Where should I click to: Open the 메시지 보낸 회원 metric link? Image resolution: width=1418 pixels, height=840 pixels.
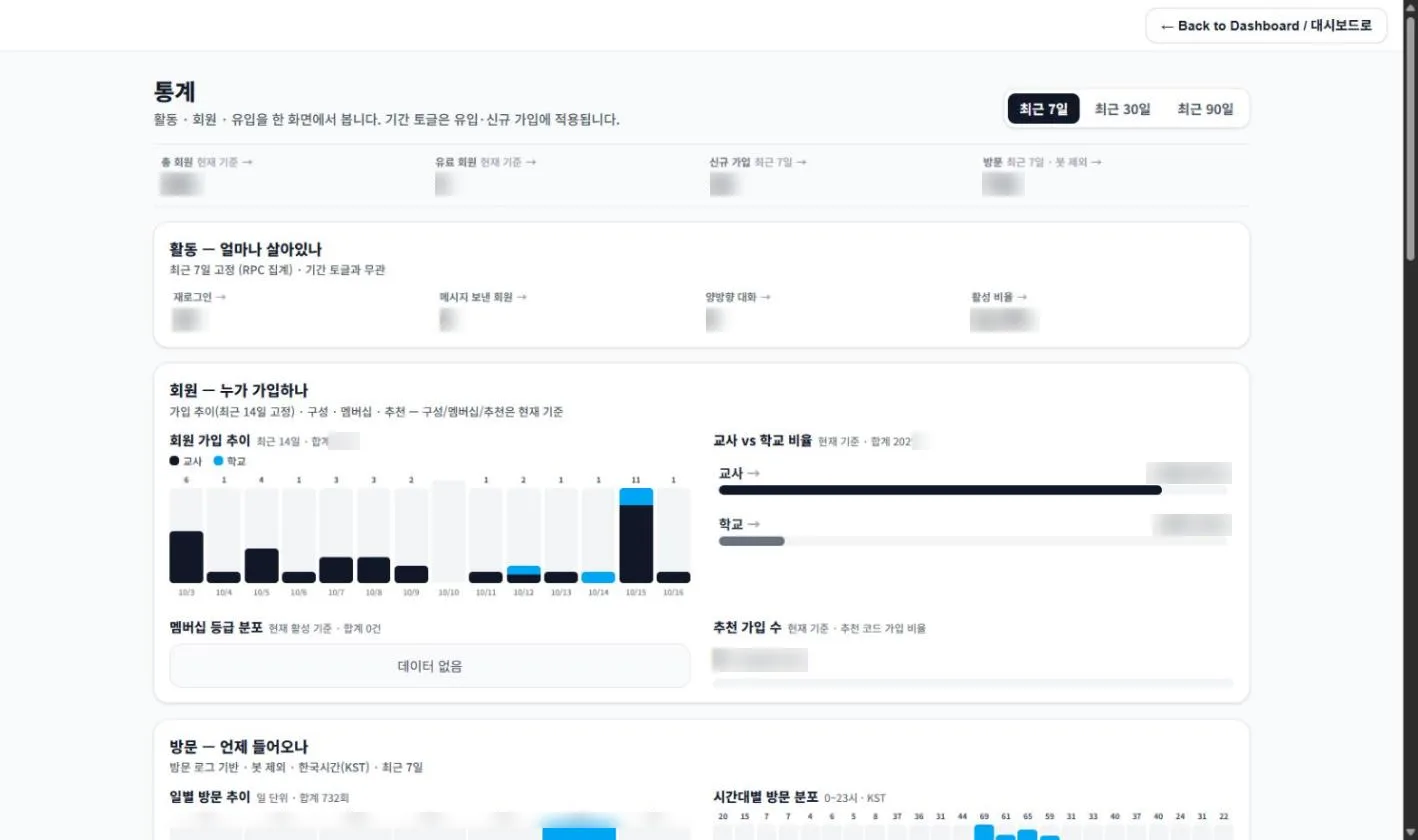point(483,297)
